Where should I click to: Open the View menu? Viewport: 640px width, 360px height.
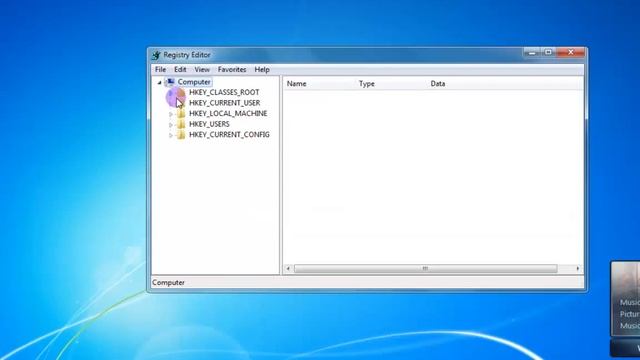click(x=202, y=69)
